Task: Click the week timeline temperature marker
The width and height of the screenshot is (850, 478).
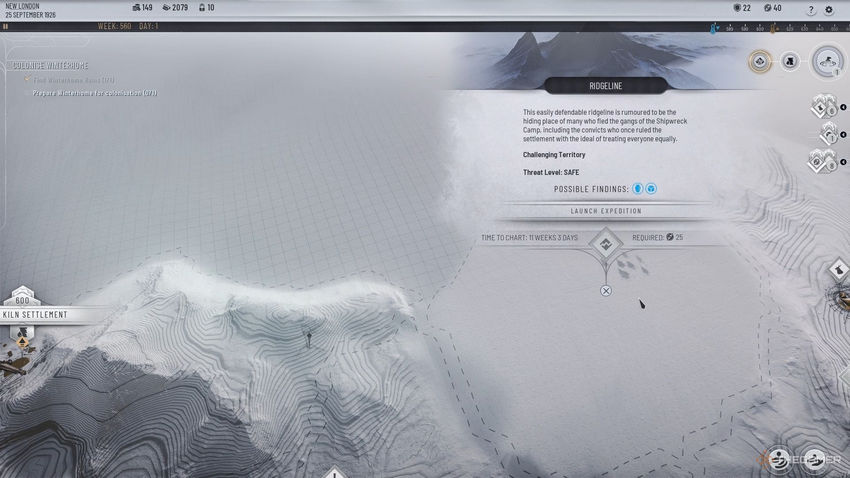Action: [714, 28]
